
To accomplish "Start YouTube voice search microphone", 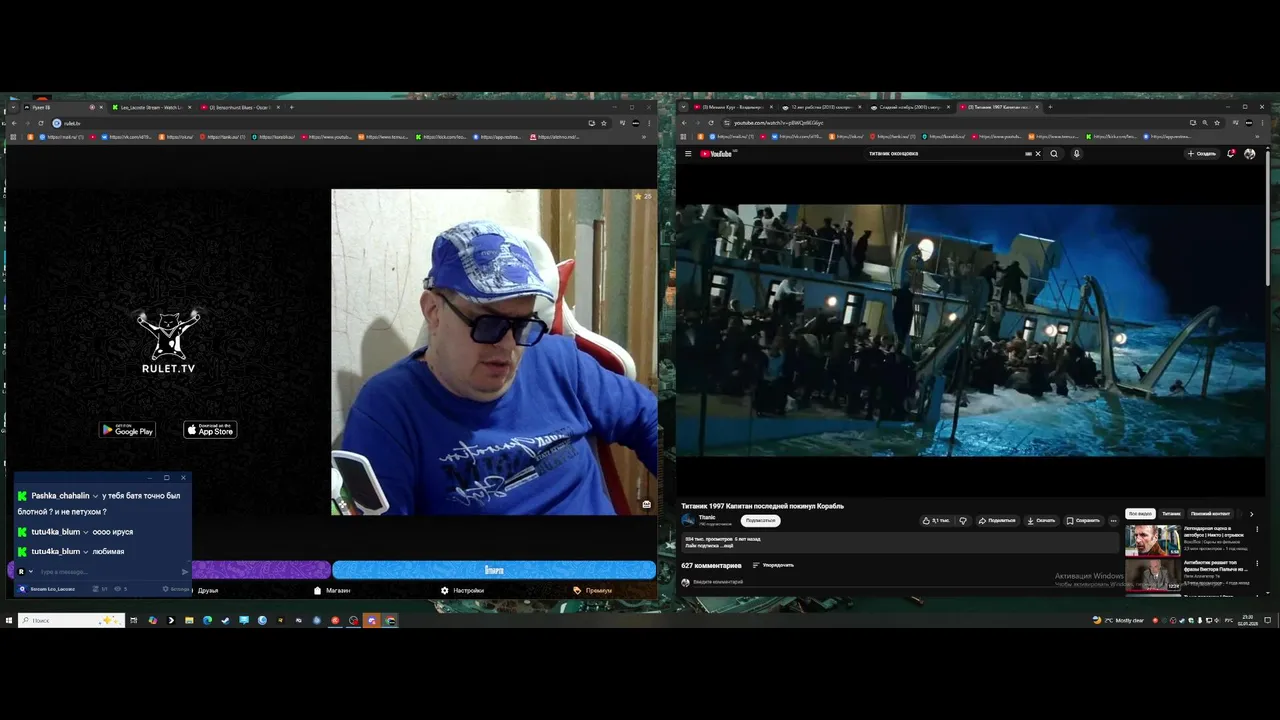I will (1076, 154).
